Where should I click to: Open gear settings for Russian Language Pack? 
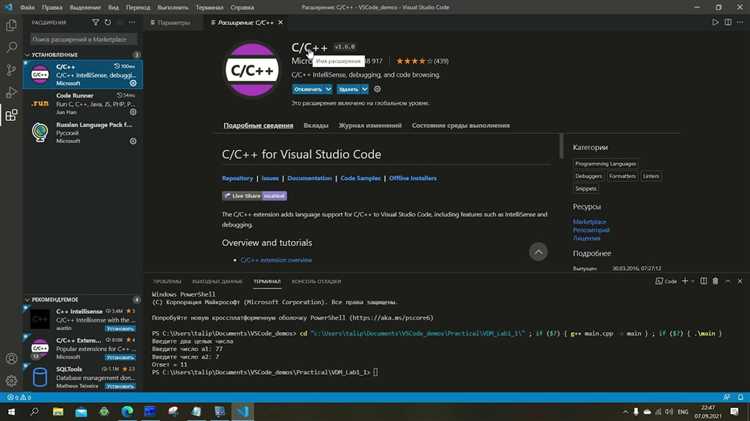133,141
